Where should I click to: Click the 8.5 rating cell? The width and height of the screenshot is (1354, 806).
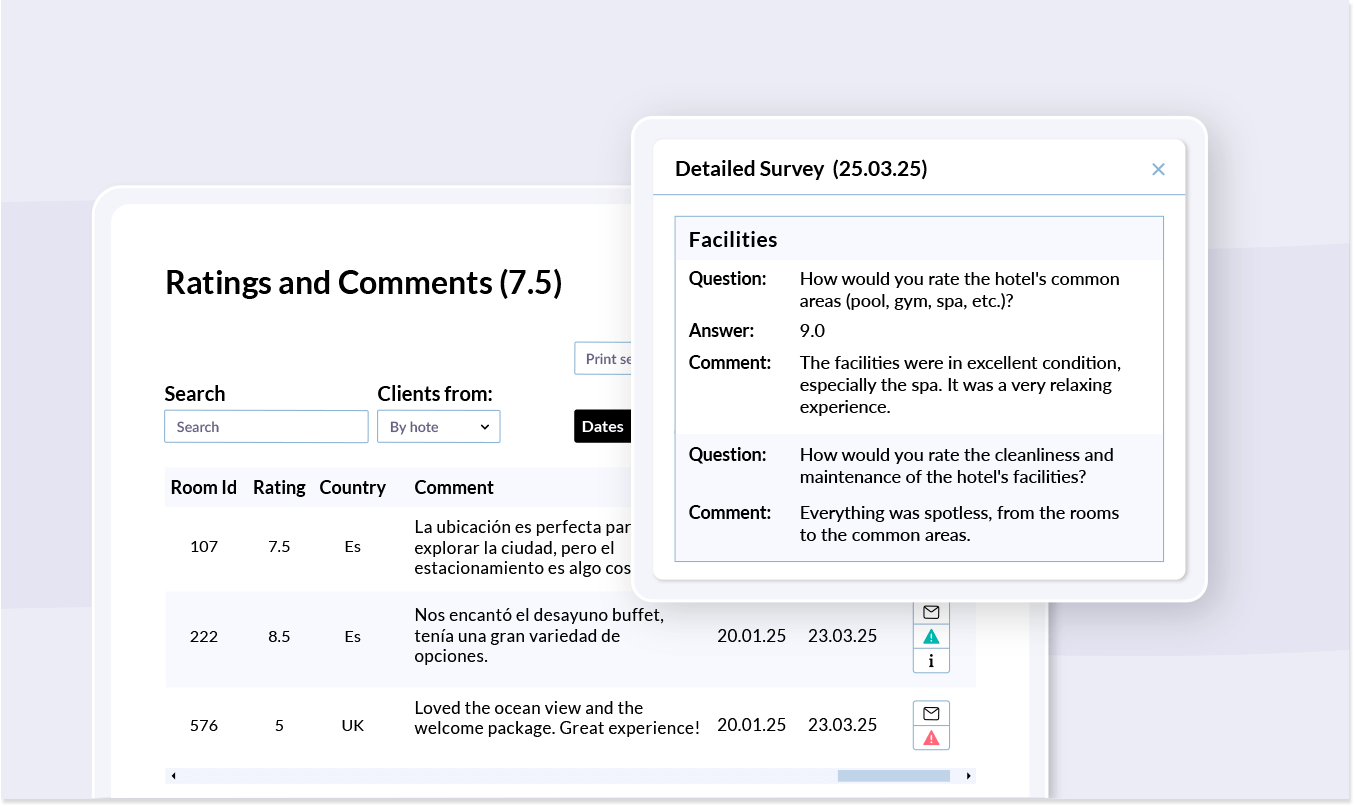tap(279, 636)
